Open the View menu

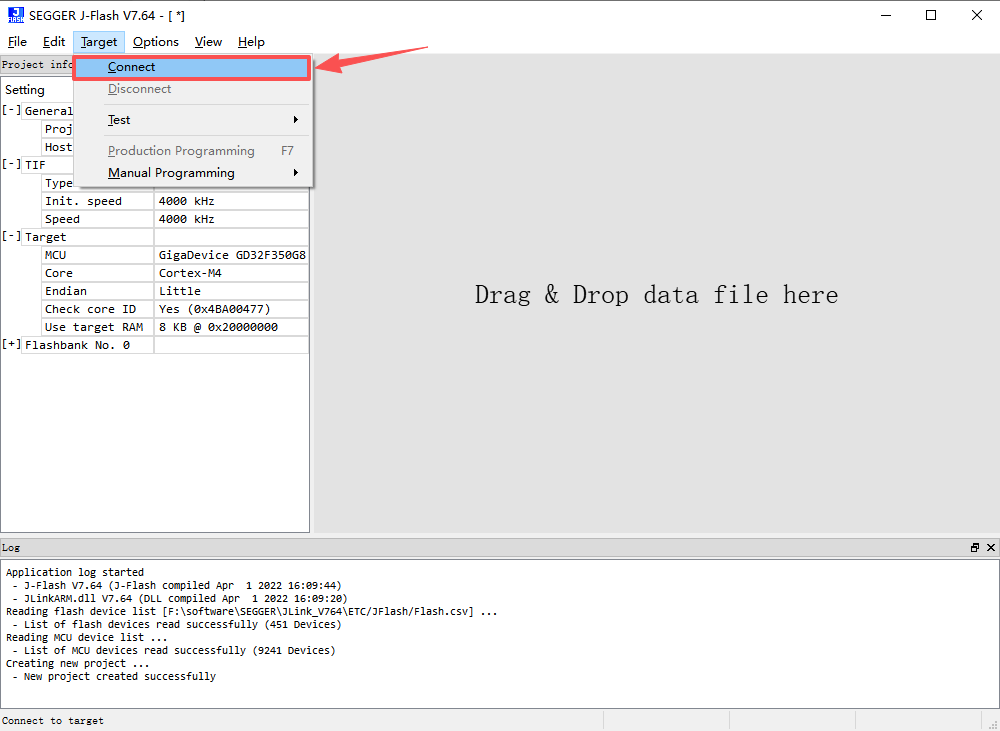[208, 42]
